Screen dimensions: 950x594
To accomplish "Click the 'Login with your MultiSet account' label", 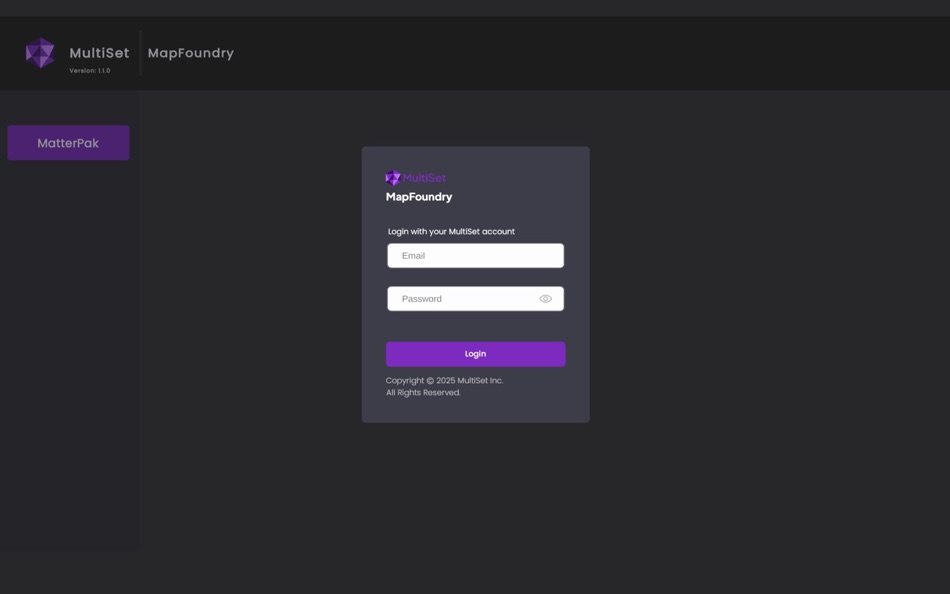I will tap(451, 230).
